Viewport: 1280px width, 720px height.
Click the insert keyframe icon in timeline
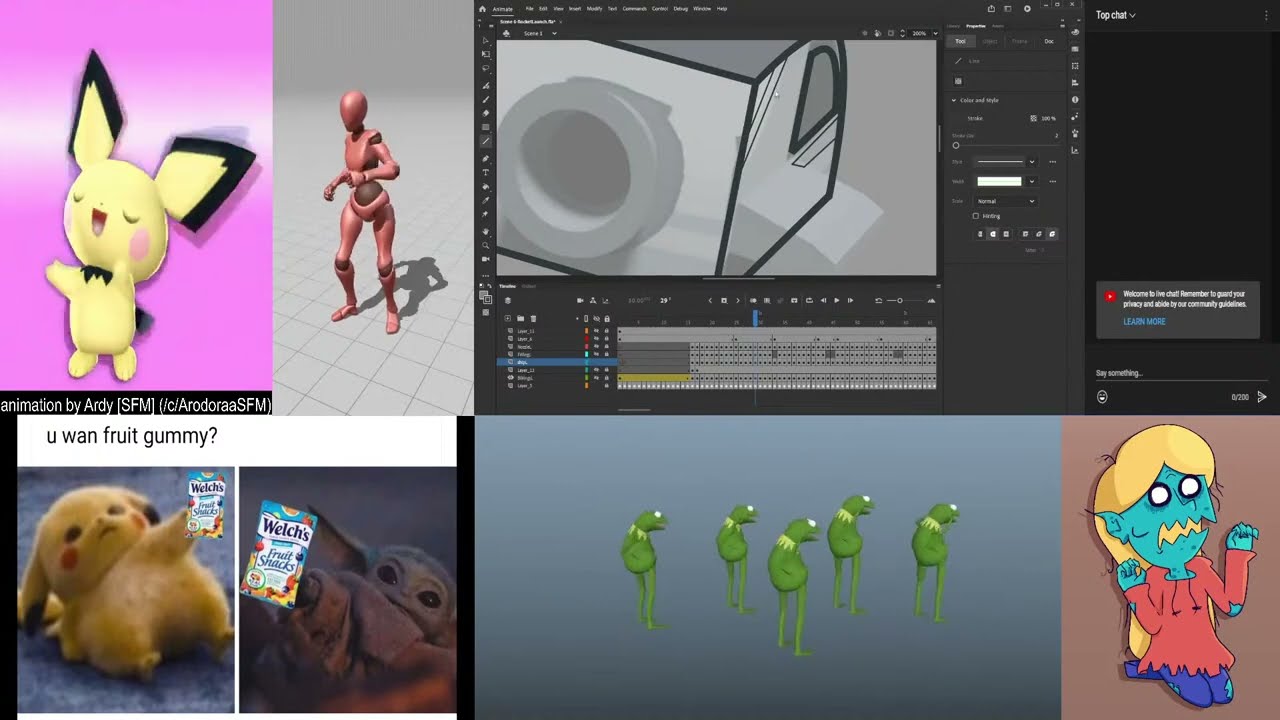point(724,301)
